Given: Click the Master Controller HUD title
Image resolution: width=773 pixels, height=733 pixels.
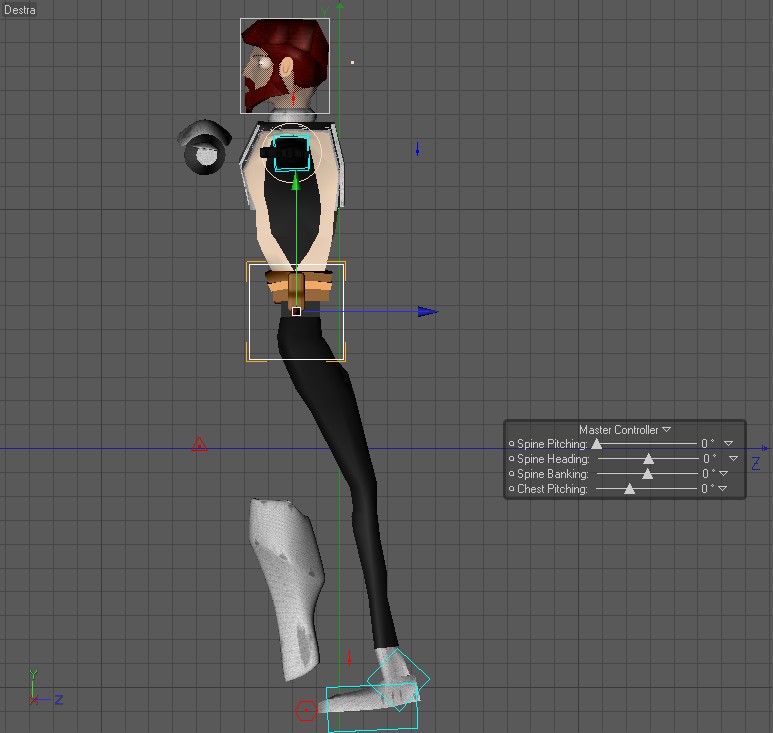Looking at the screenshot, I should 618,430.
